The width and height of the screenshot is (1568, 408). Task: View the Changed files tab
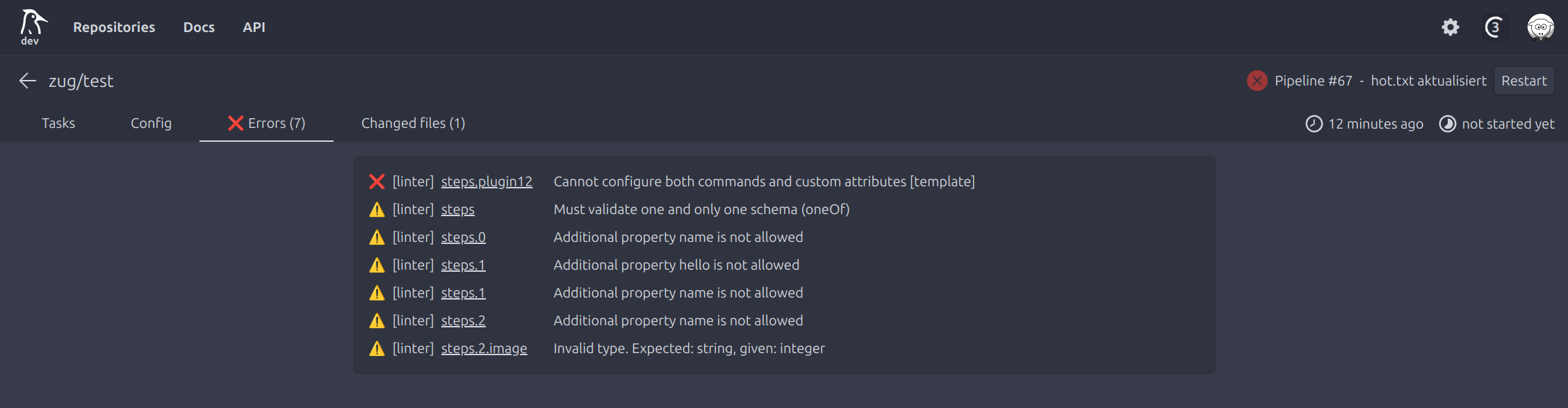(413, 123)
